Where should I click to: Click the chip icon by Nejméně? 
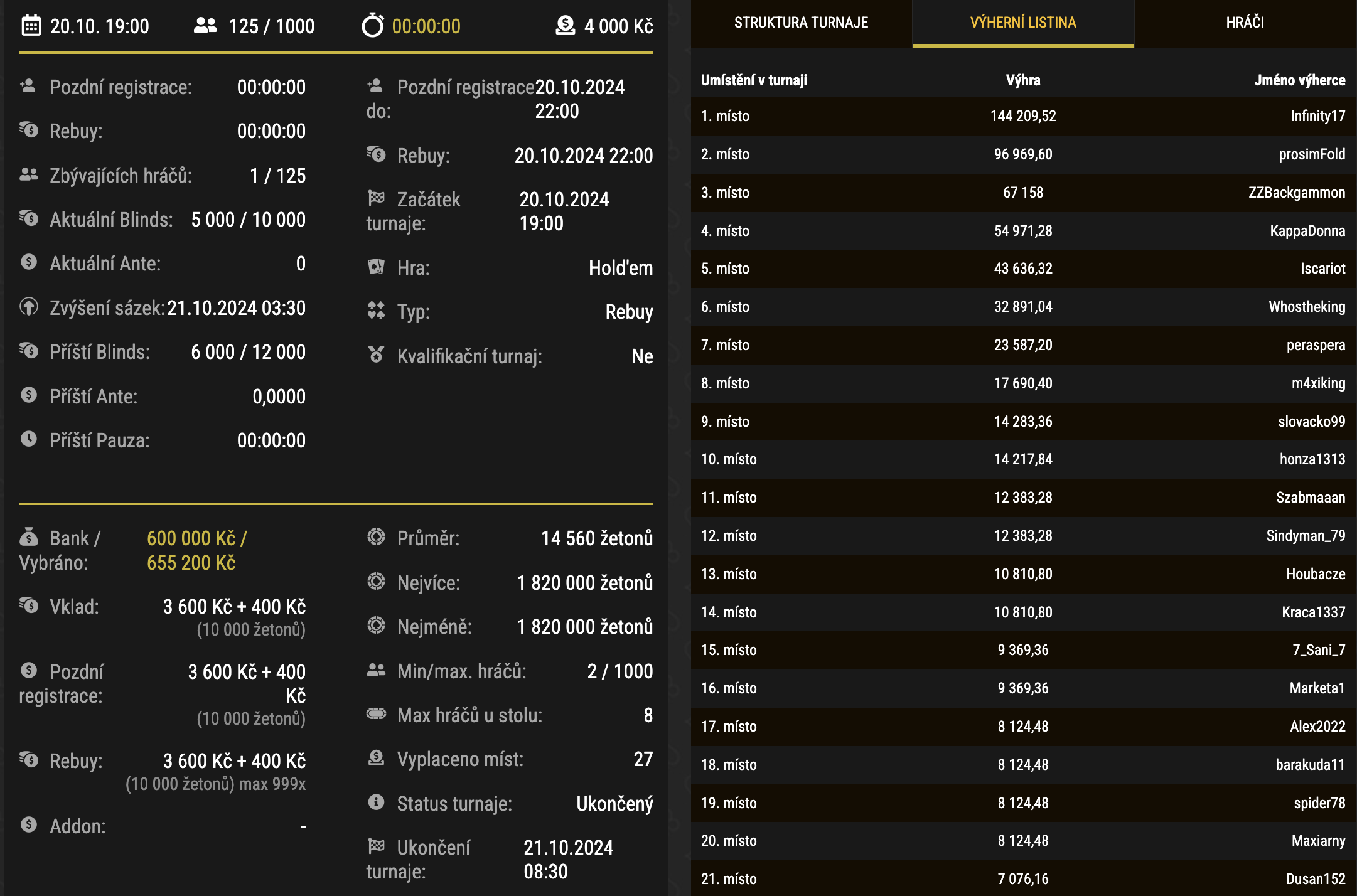click(x=376, y=626)
